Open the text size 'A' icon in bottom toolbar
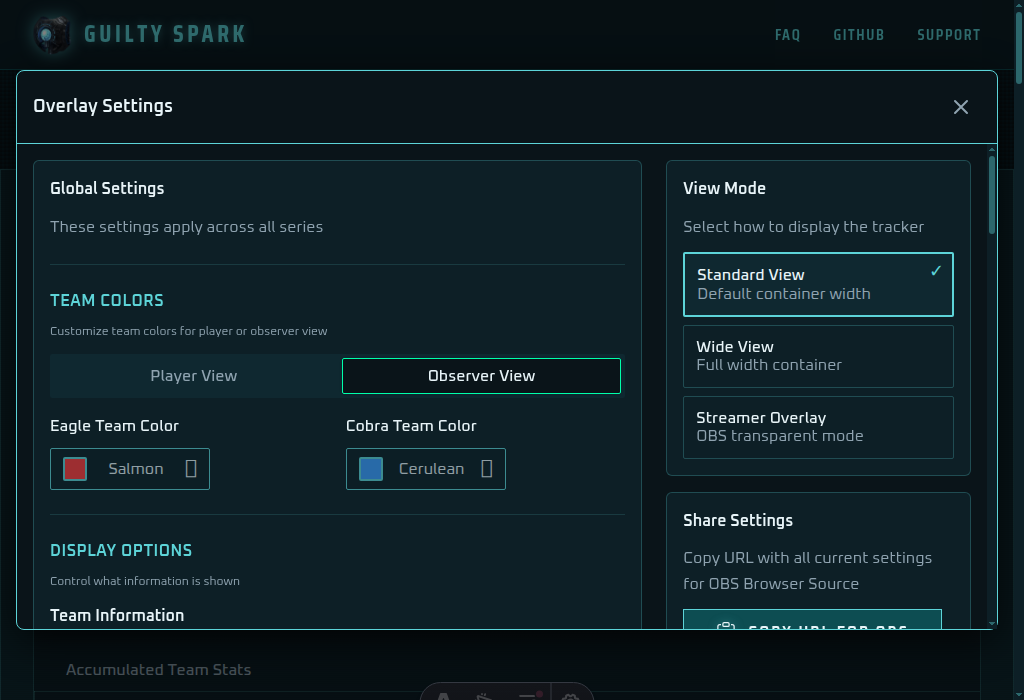Viewport: 1024px width, 700px height. tap(443, 697)
